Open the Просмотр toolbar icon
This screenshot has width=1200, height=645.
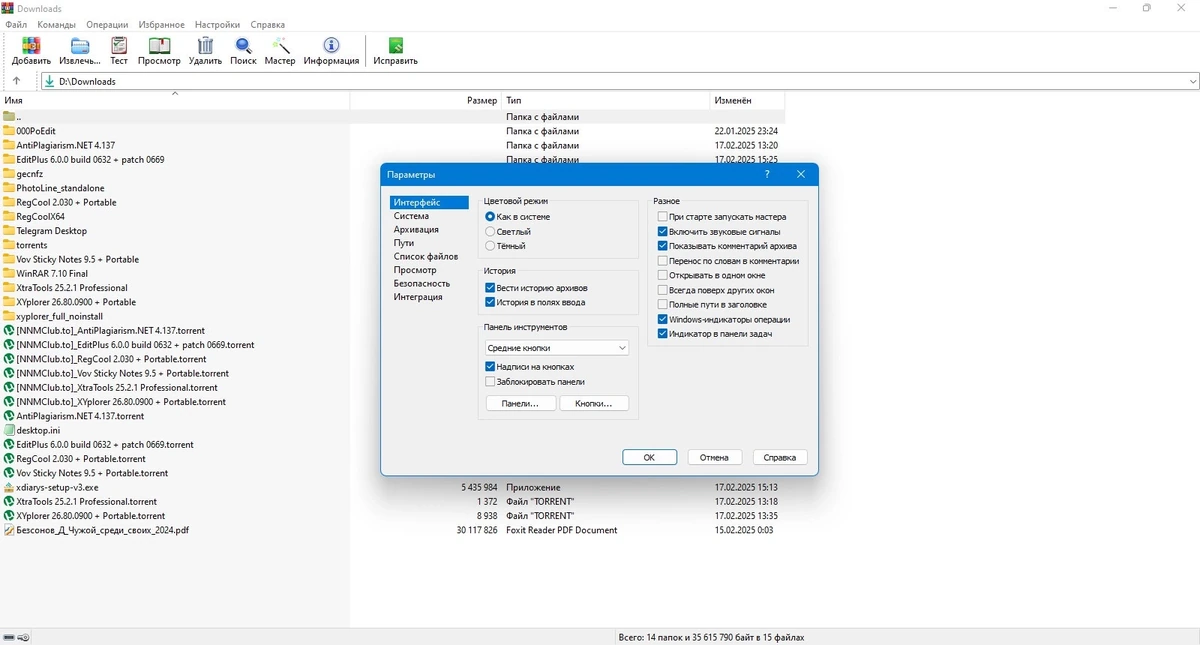coord(159,46)
